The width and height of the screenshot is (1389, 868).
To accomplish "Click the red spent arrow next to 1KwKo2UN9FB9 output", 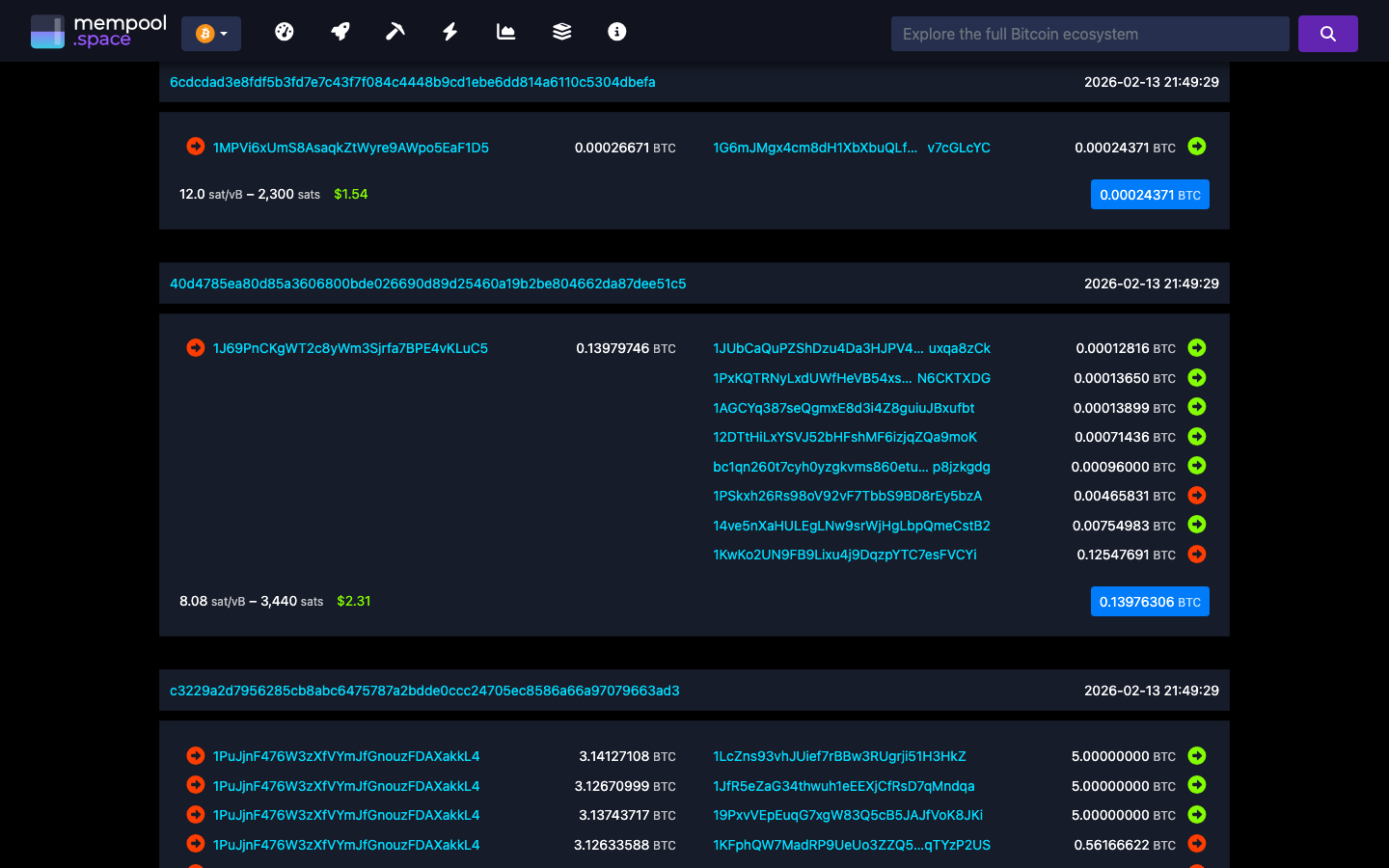I will (x=1196, y=555).
